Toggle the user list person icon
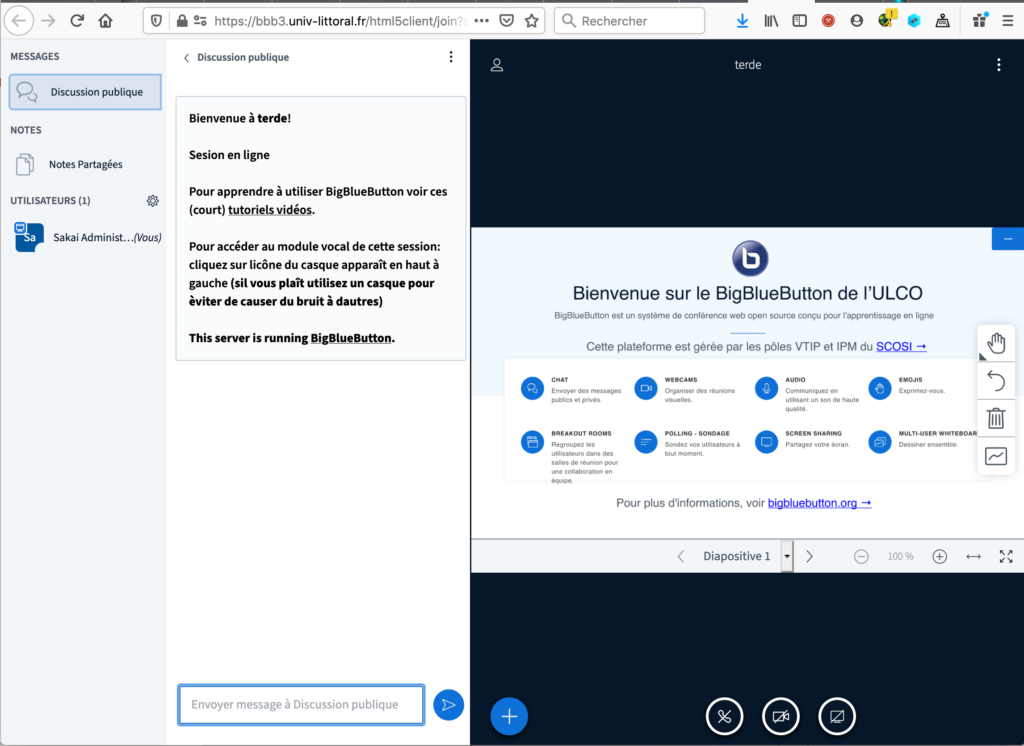This screenshot has height=746, width=1024. click(x=497, y=65)
